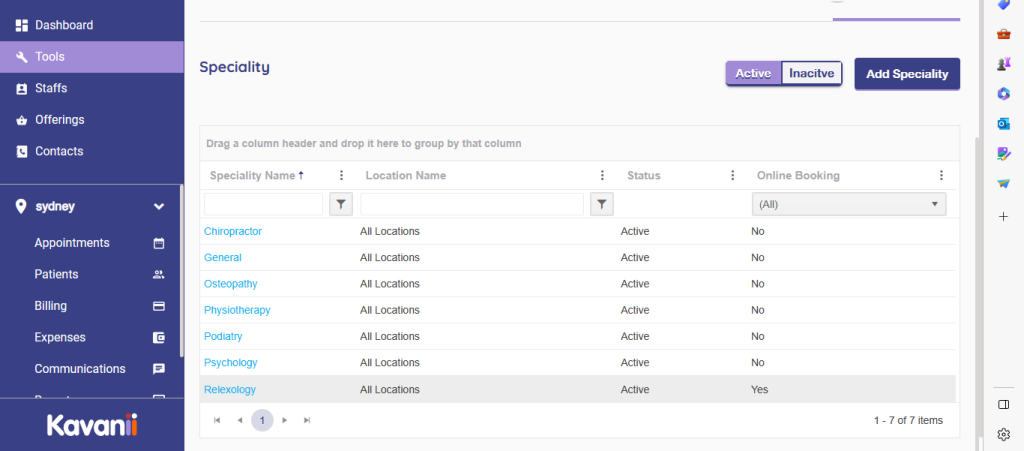
Task: Go to Appointments in the sidebar
Action: pyautogui.click(x=72, y=243)
